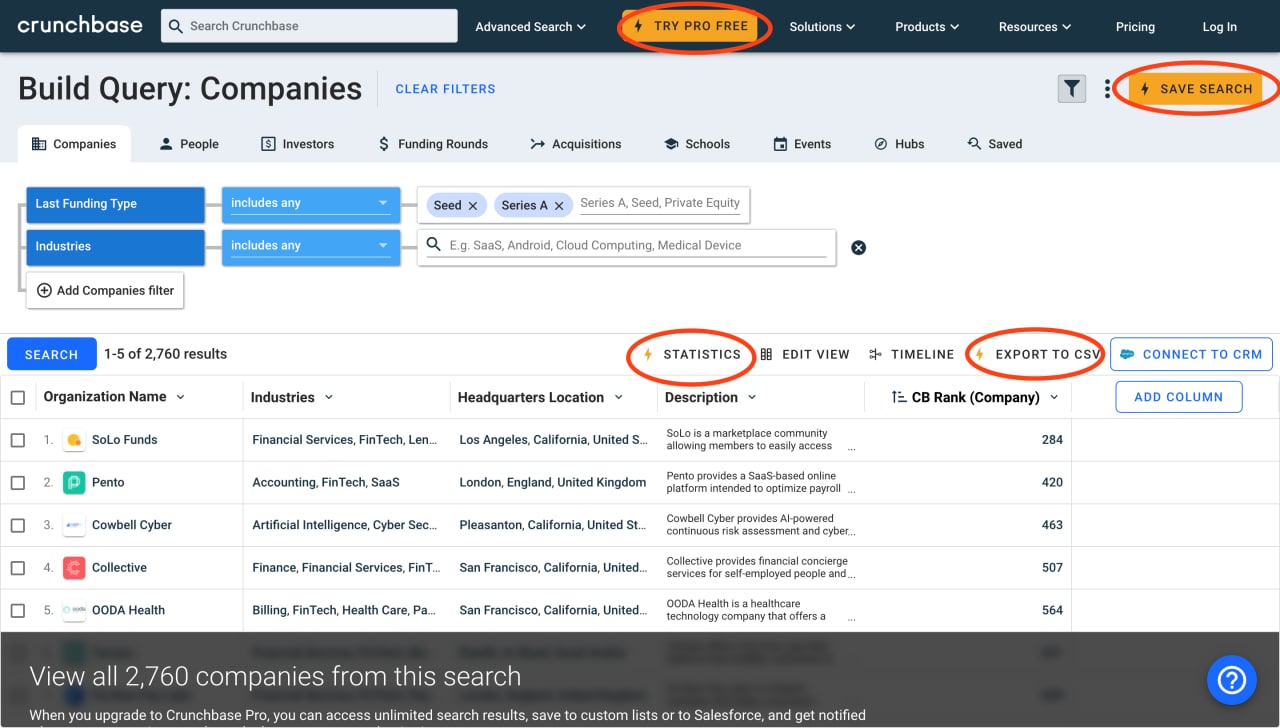This screenshot has height=728, width=1280.
Task: Switch to the Companies tab
Action: pyautogui.click(x=74, y=144)
